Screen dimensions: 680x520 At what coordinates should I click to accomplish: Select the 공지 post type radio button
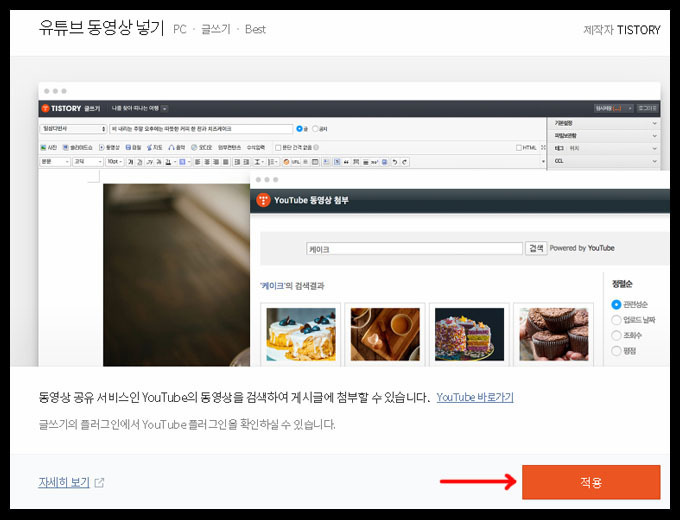(x=315, y=129)
